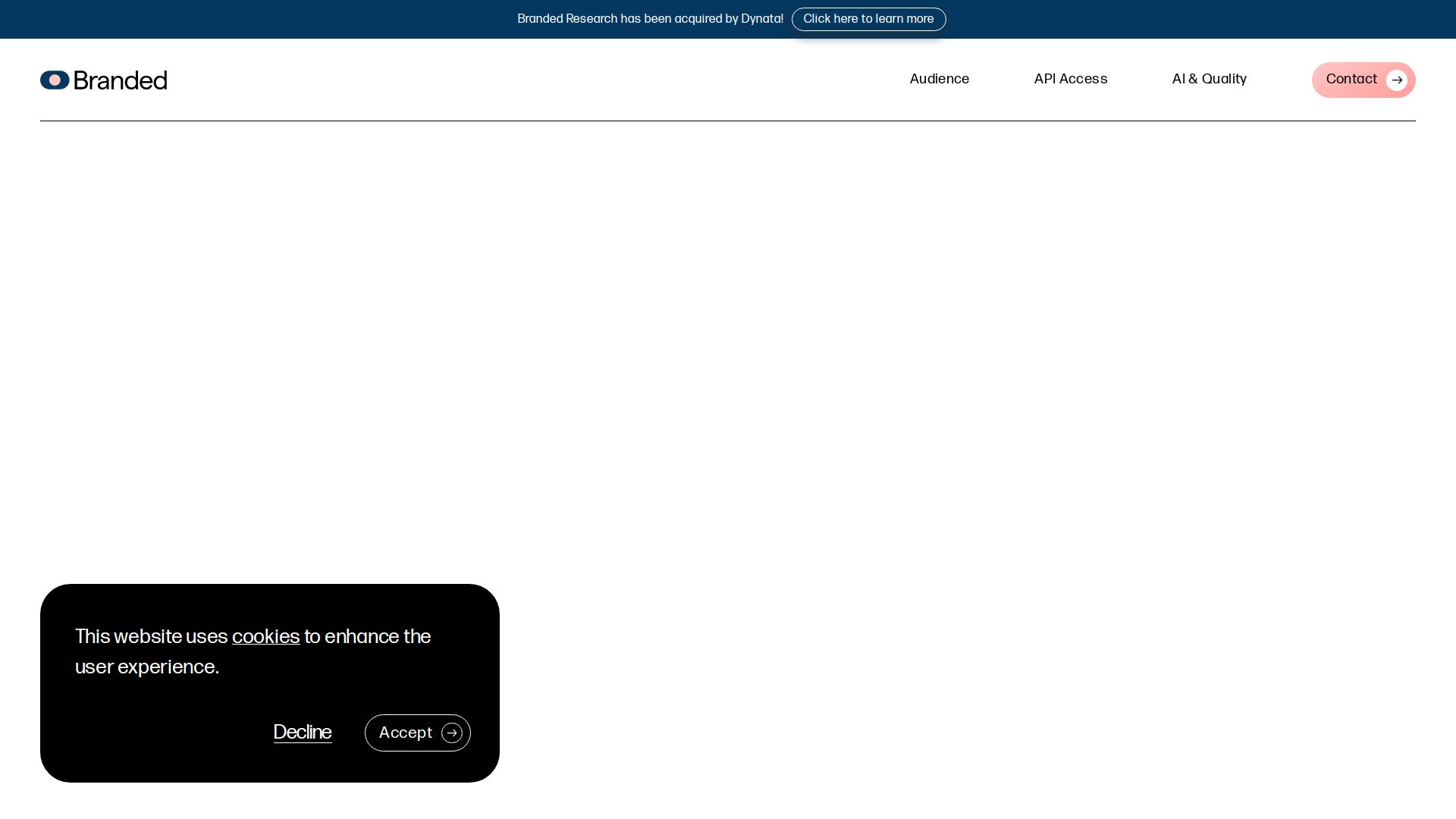
Task: Click the arrow icon inside Contact button
Action: tap(1396, 80)
